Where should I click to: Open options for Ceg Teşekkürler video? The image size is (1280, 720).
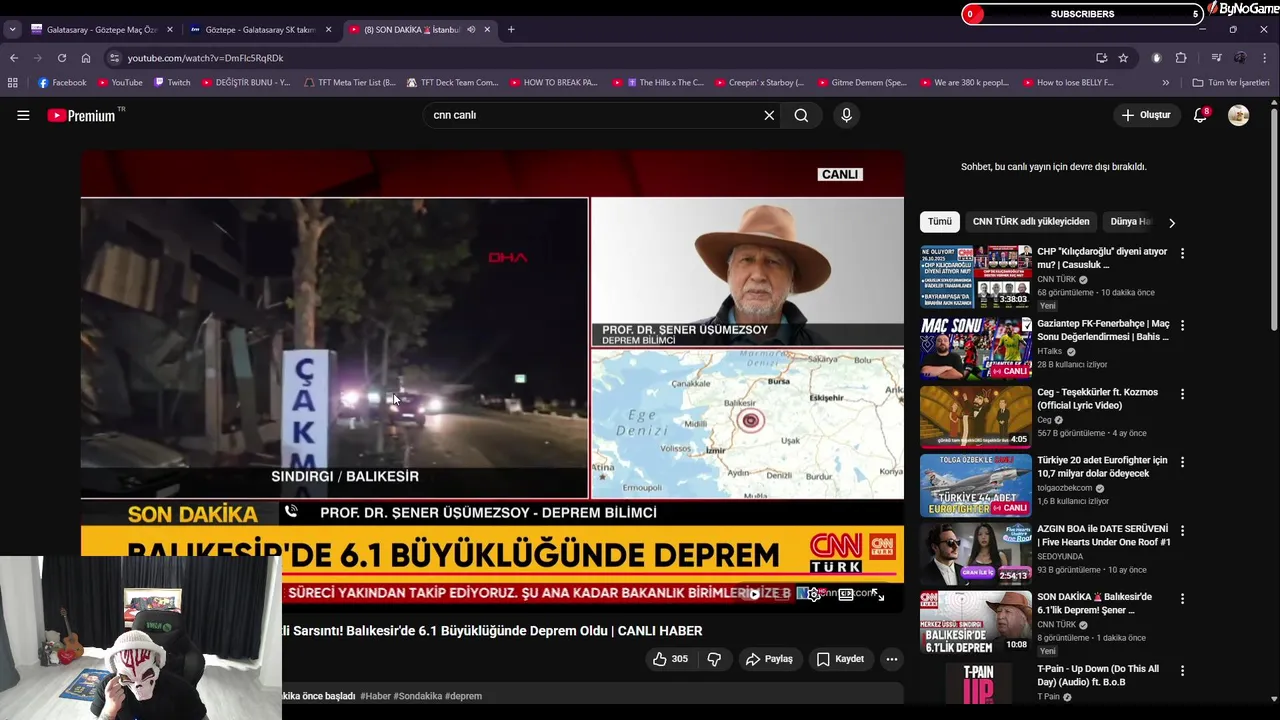click(1182, 395)
